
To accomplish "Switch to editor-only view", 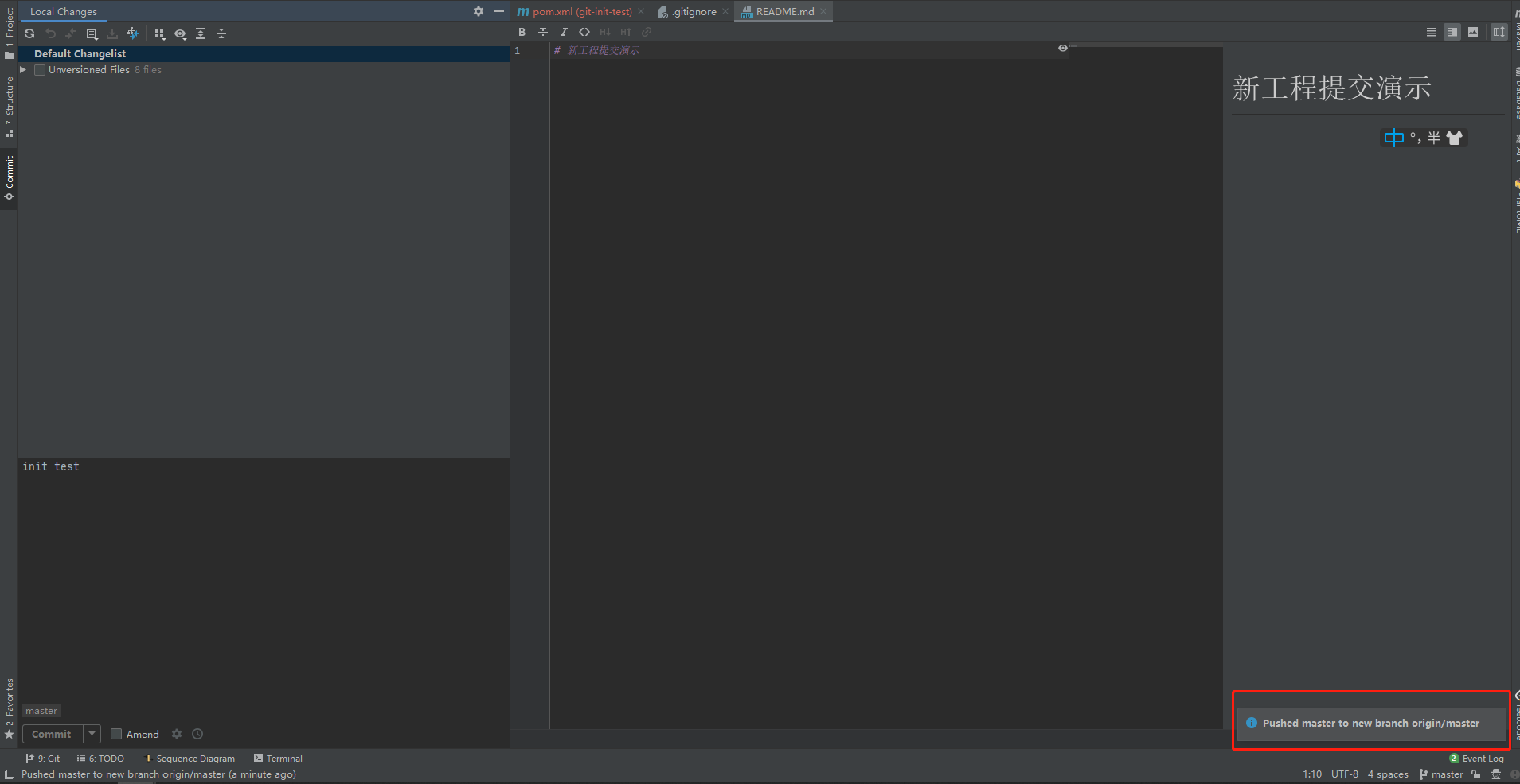I will [x=1432, y=32].
